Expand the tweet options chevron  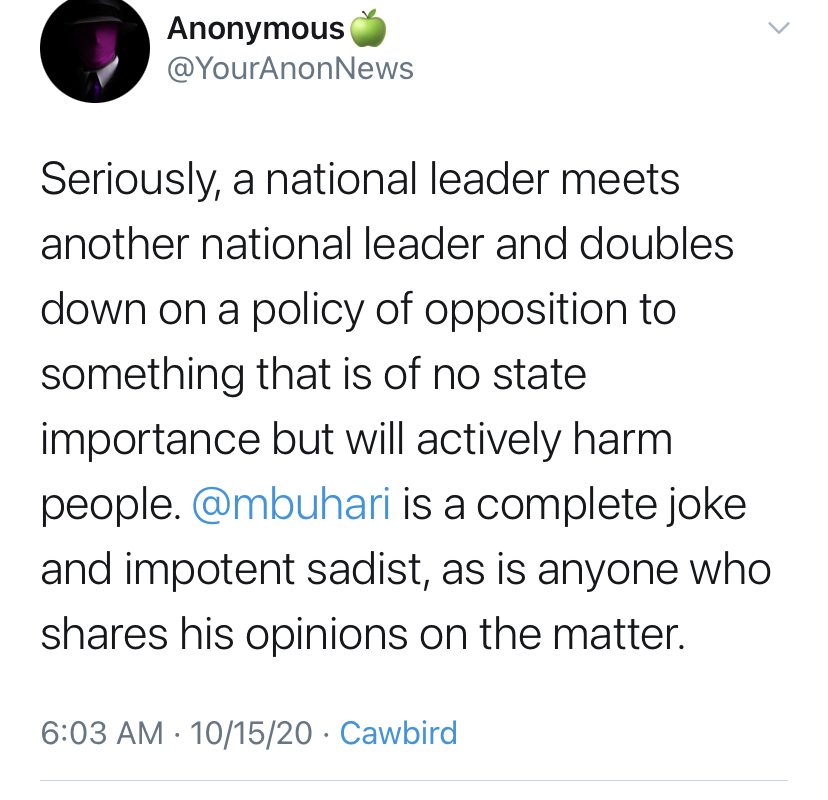[778, 29]
